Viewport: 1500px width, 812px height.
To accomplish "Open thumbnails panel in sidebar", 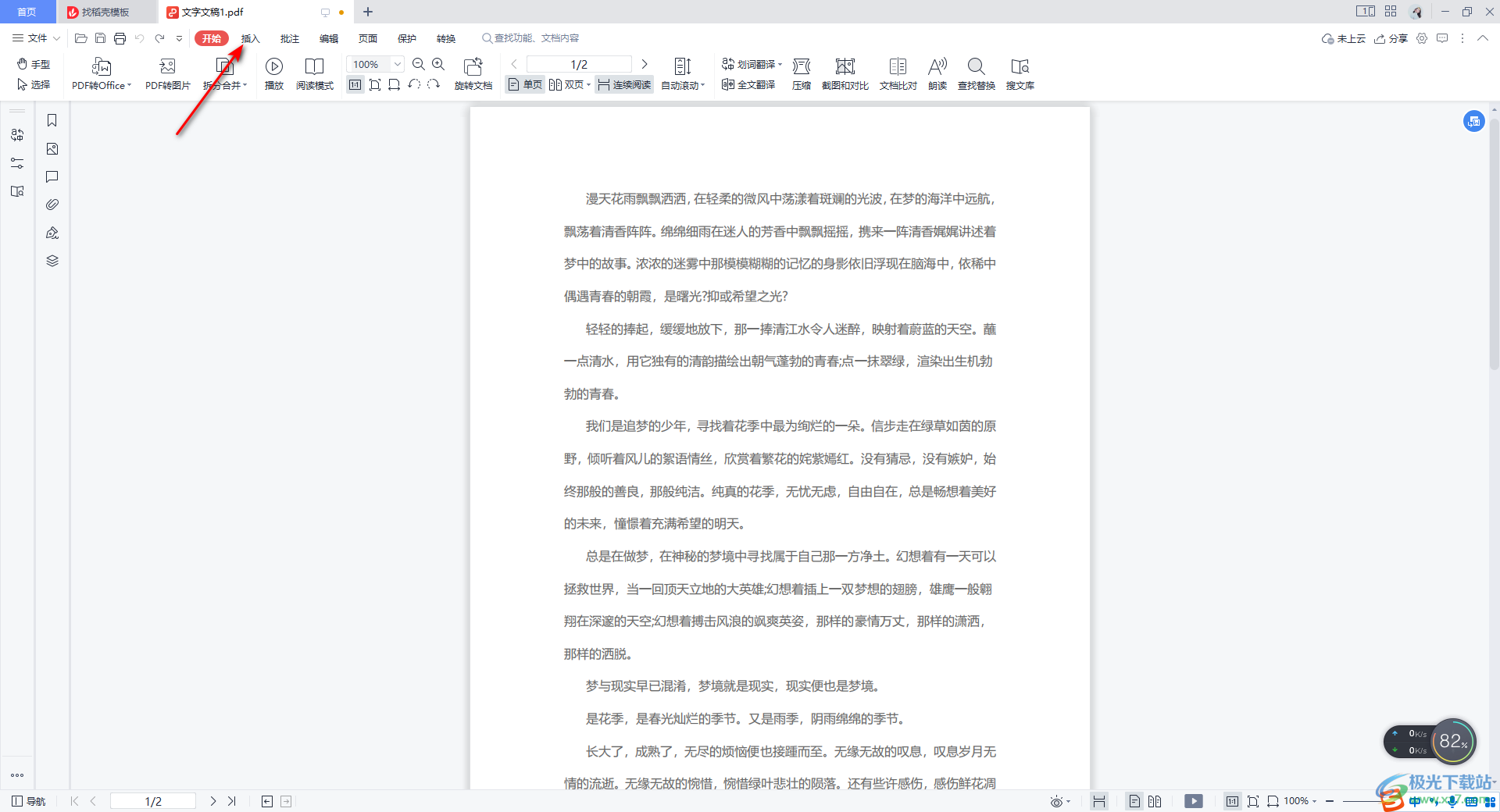I will (x=52, y=148).
